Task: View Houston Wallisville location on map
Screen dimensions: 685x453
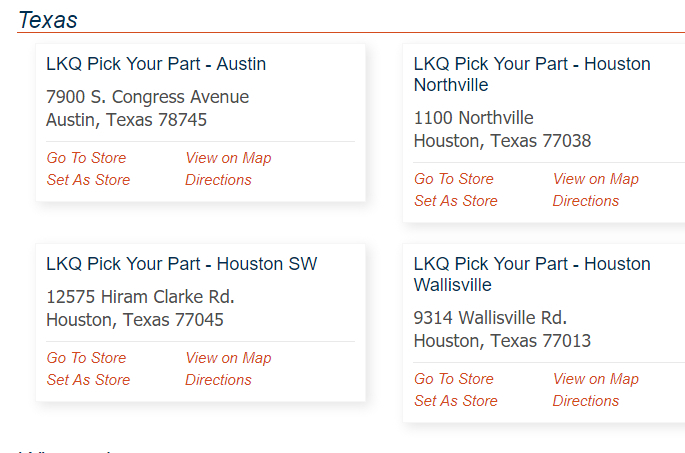Action: (x=596, y=379)
